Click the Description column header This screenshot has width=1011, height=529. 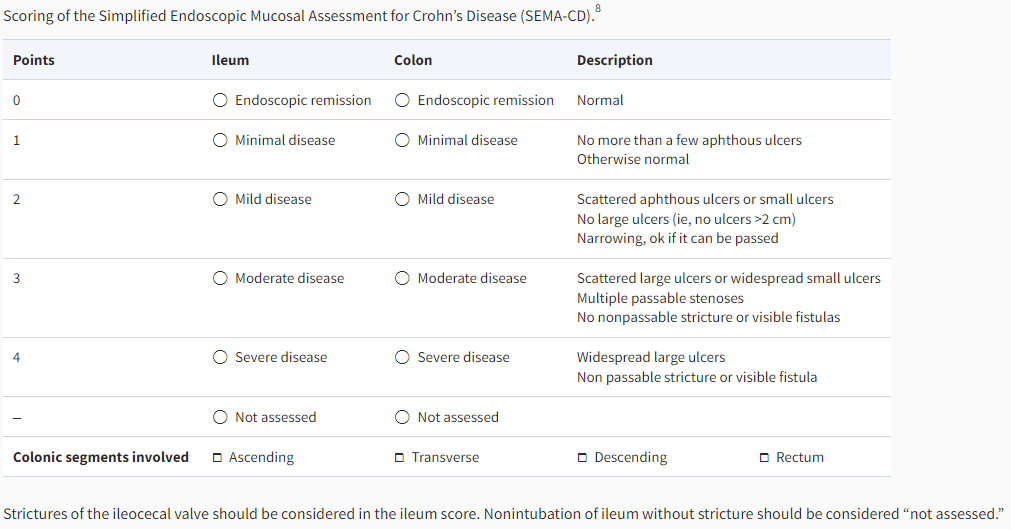pyautogui.click(x=614, y=60)
